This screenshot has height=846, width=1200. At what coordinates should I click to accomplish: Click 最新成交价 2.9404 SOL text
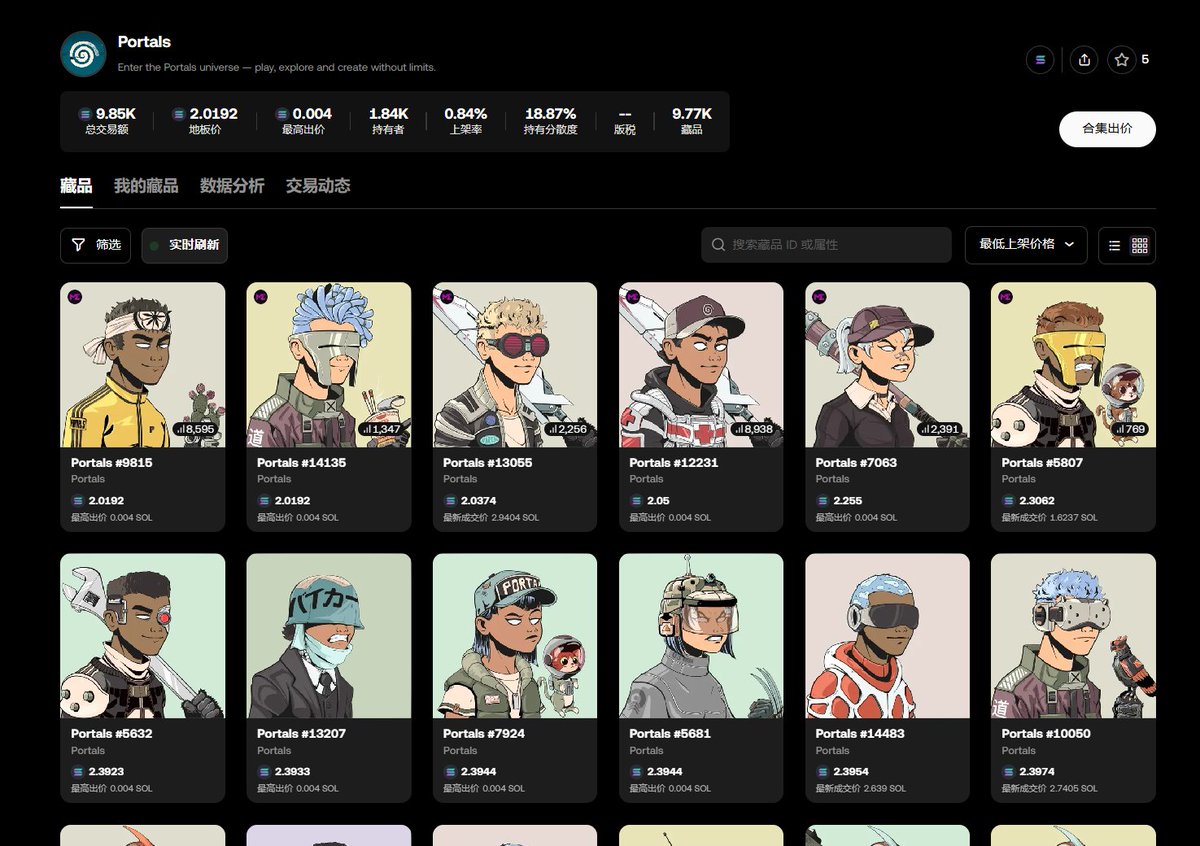pyautogui.click(x=491, y=518)
